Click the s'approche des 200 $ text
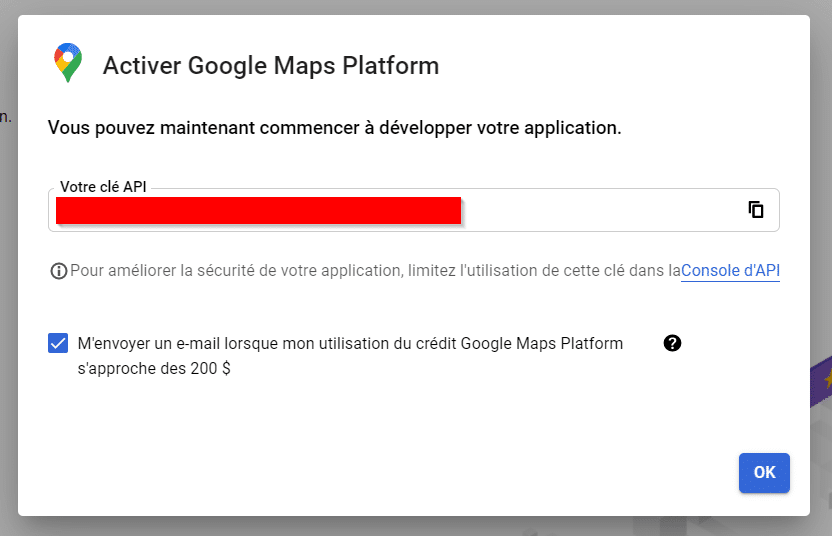Viewport: 832px width, 536px height. coord(154,367)
